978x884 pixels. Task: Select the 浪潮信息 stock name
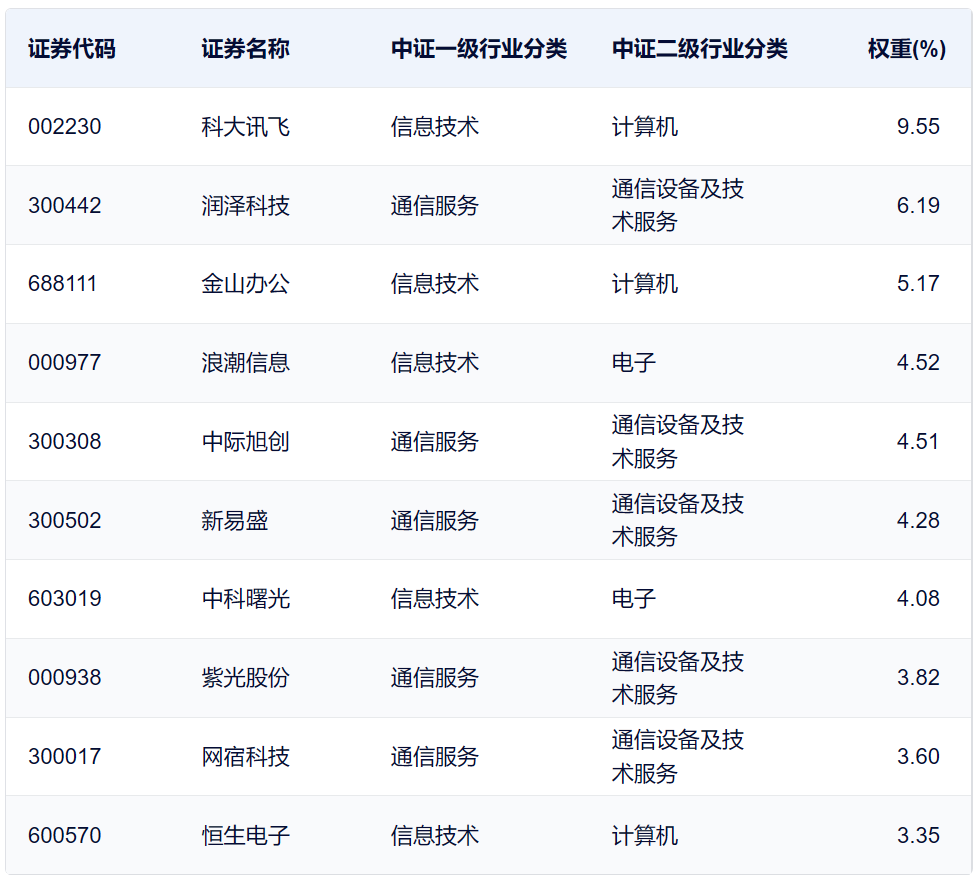click(245, 363)
